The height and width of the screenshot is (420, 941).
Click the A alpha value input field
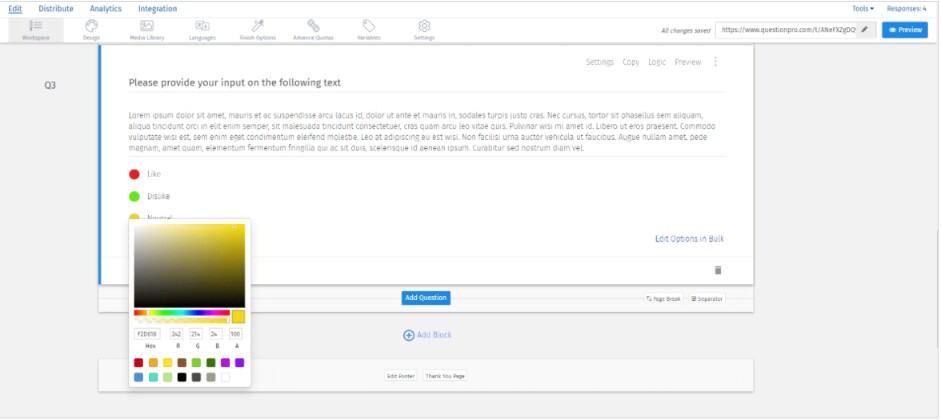(236, 334)
